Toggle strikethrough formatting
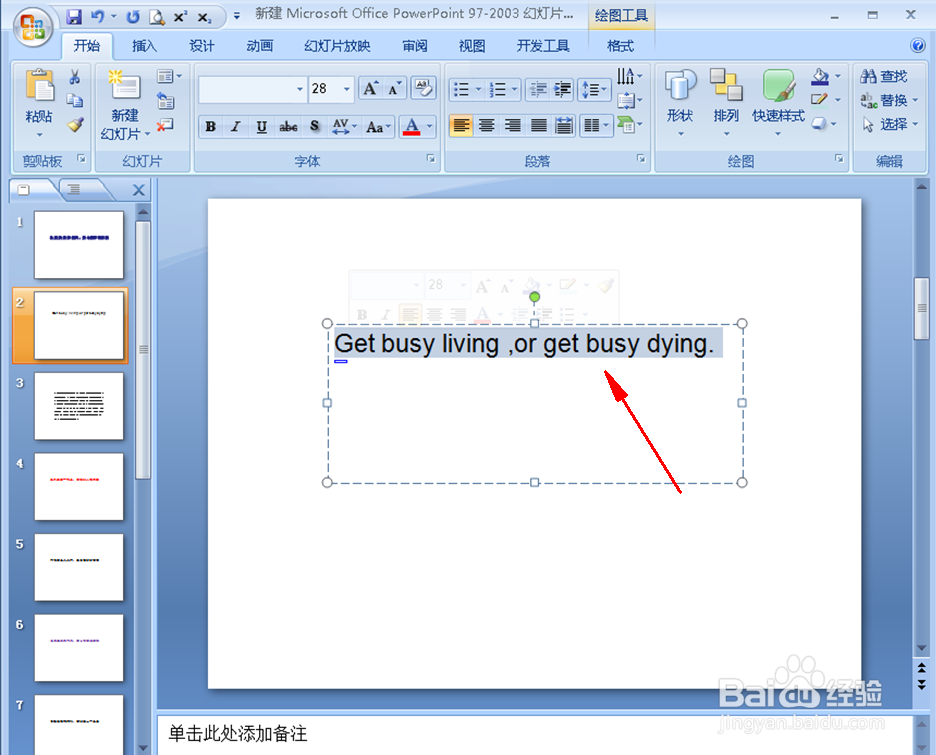The image size is (936, 755). click(x=288, y=127)
